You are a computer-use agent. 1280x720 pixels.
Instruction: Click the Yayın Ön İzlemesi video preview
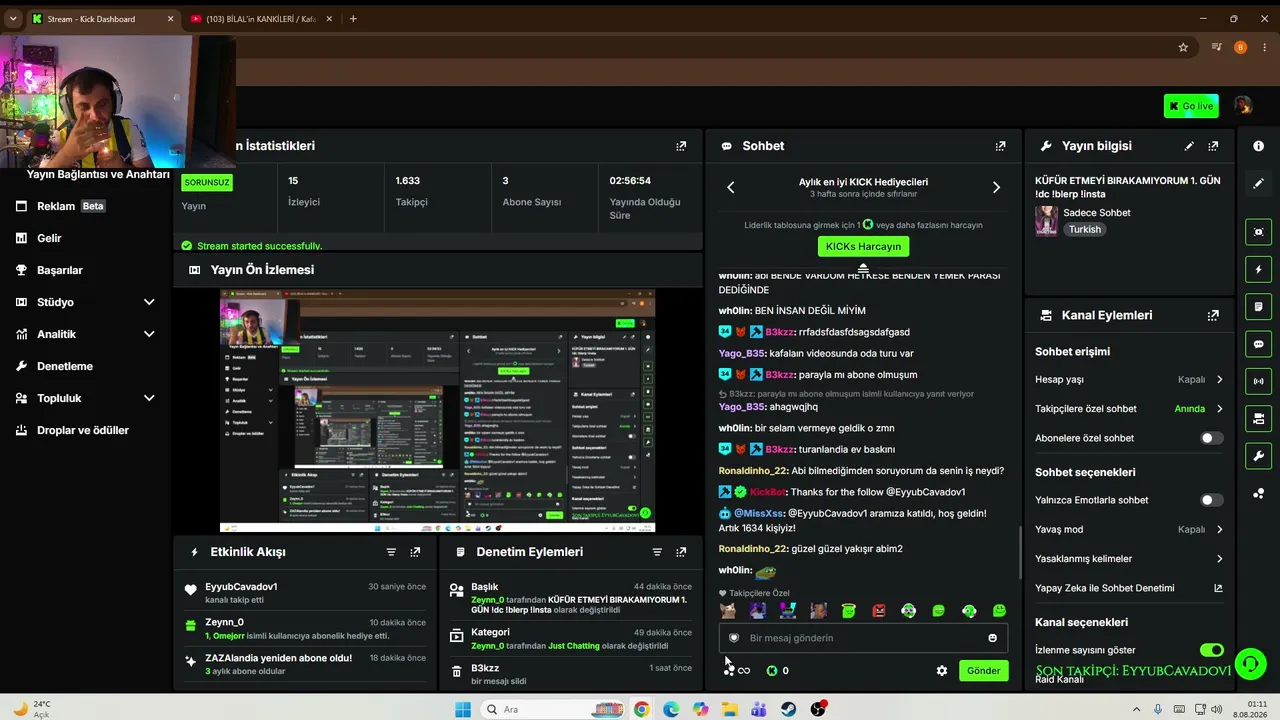[x=437, y=411]
